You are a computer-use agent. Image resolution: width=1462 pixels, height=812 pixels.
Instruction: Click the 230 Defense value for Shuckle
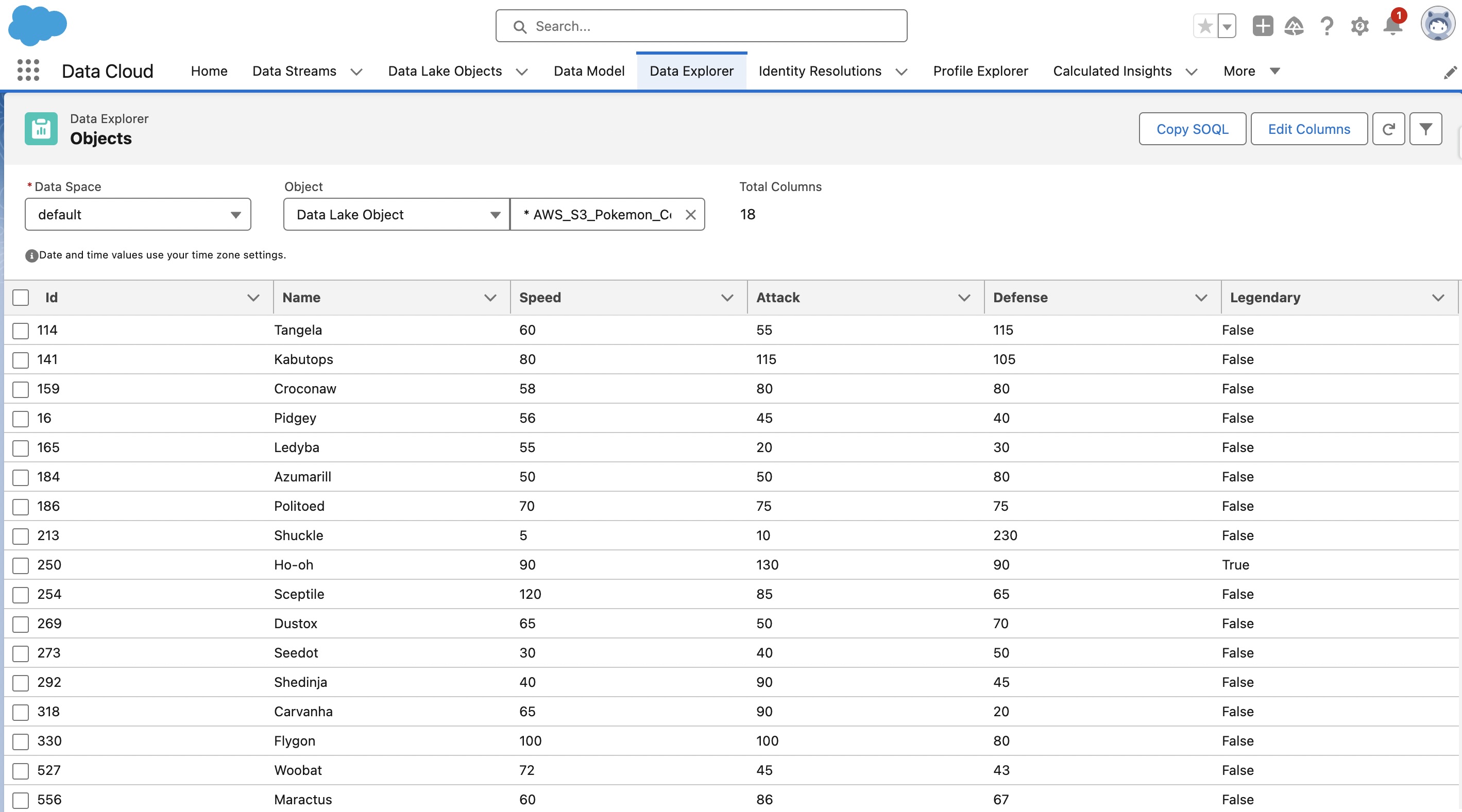pos(1005,535)
